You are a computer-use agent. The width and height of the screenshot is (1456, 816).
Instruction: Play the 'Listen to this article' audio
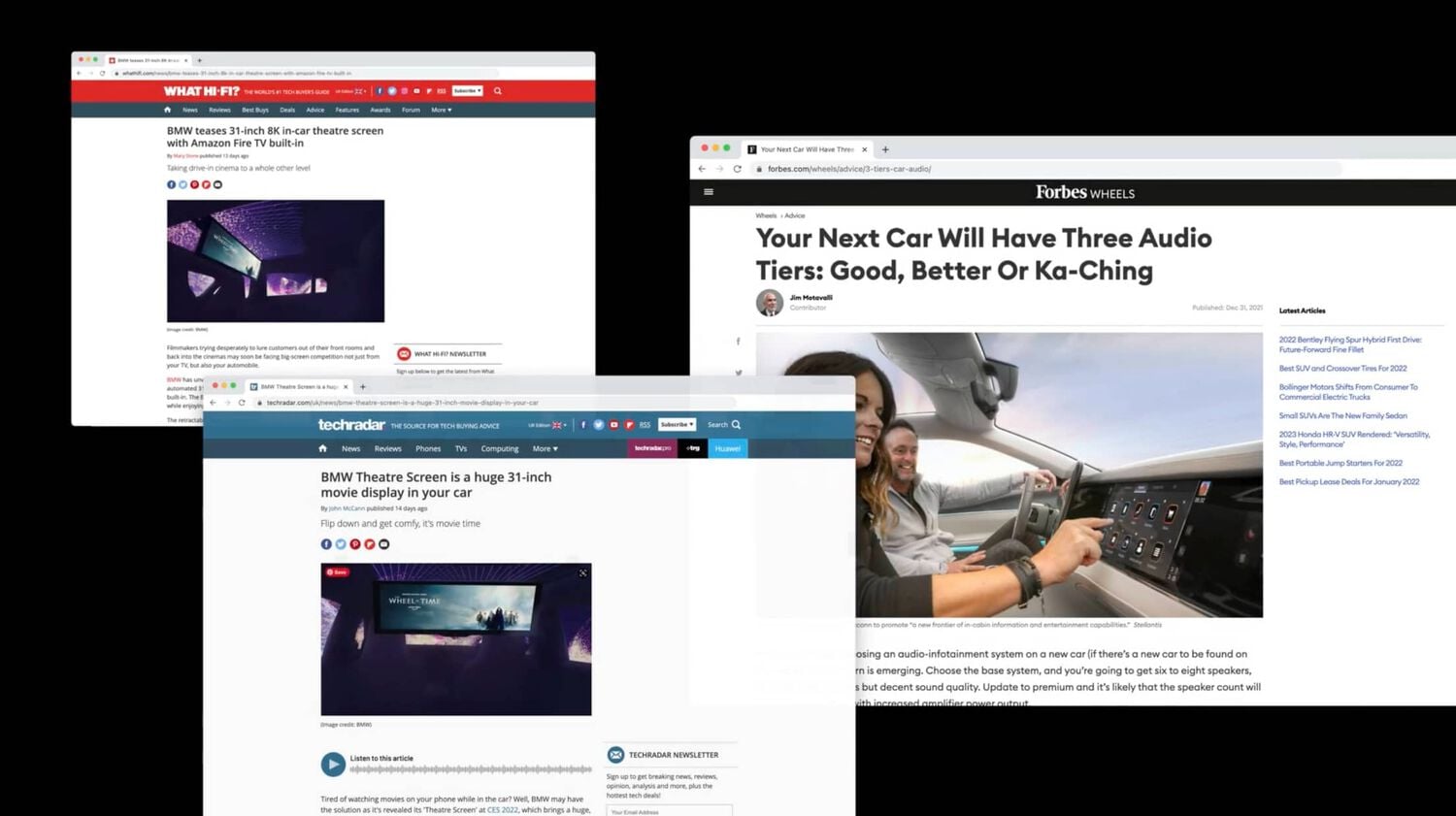pos(333,765)
